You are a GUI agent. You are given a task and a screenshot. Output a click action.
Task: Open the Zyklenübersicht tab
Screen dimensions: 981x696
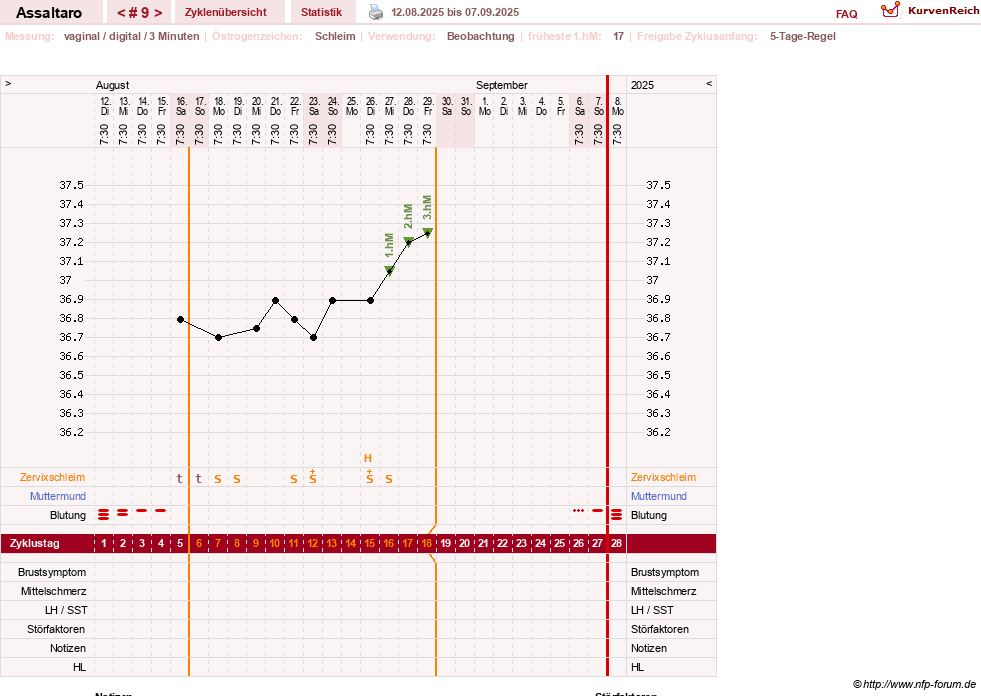click(x=225, y=13)
